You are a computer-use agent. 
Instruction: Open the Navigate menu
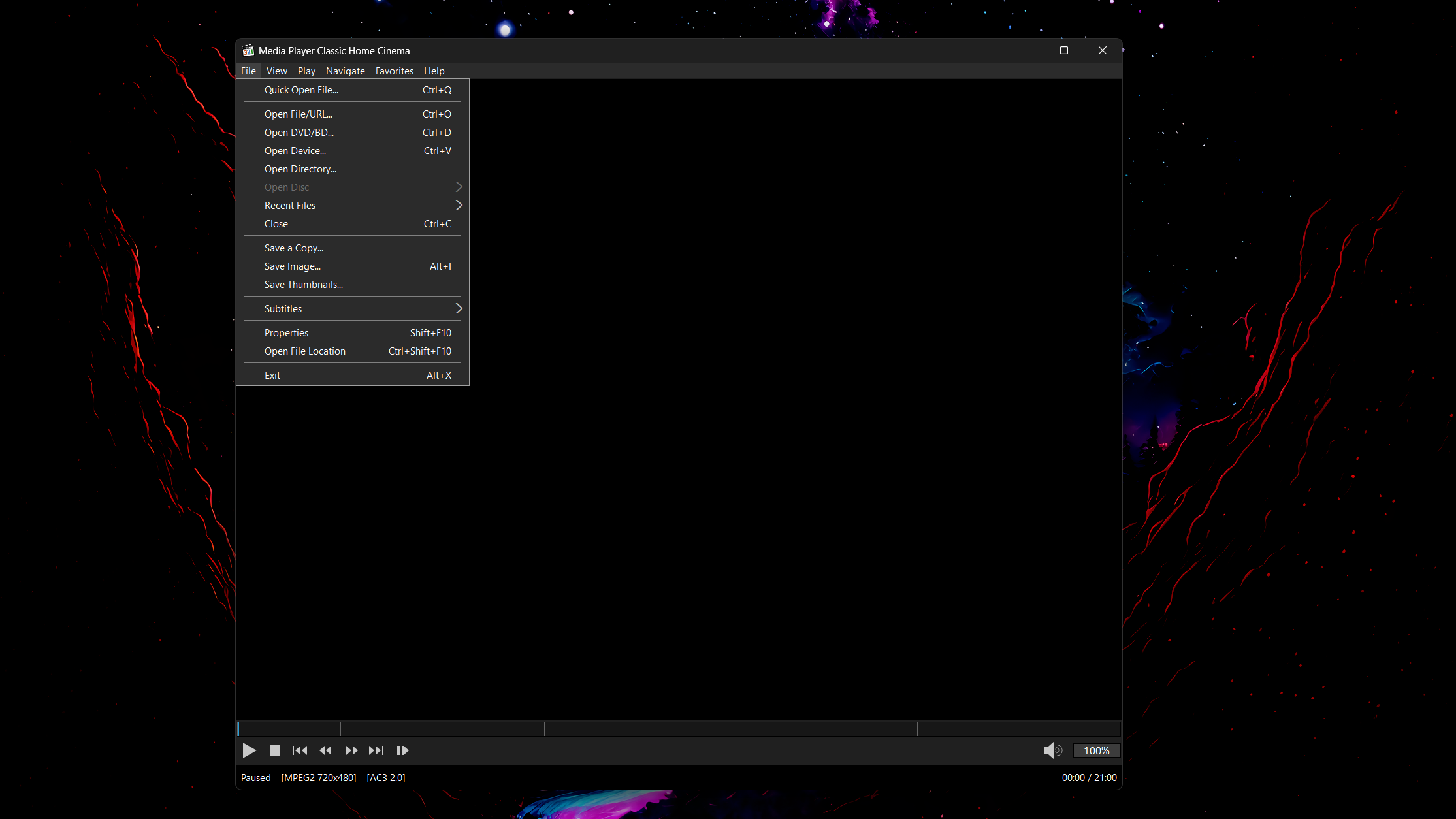pyautogui.click(x=345, y=71)
